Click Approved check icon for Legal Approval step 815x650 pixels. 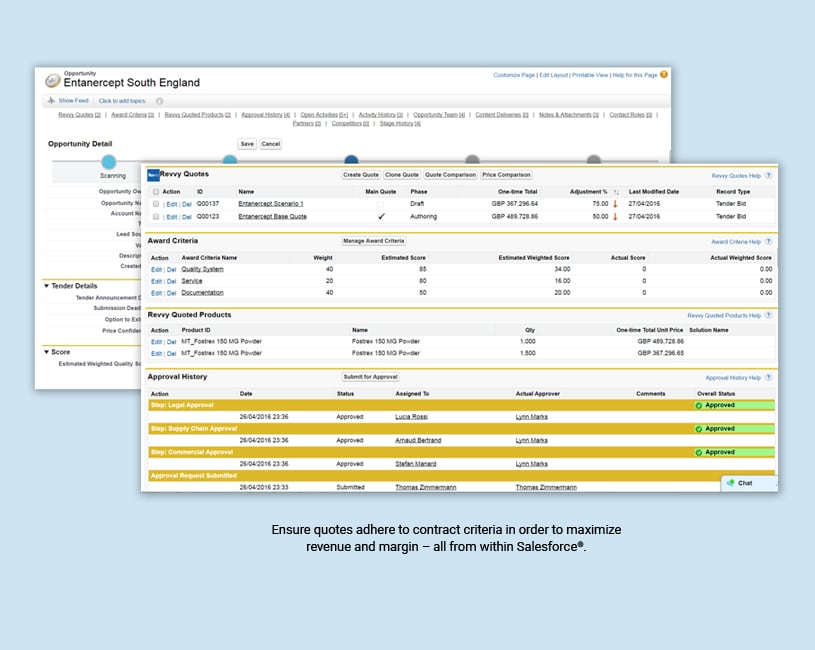699,405
